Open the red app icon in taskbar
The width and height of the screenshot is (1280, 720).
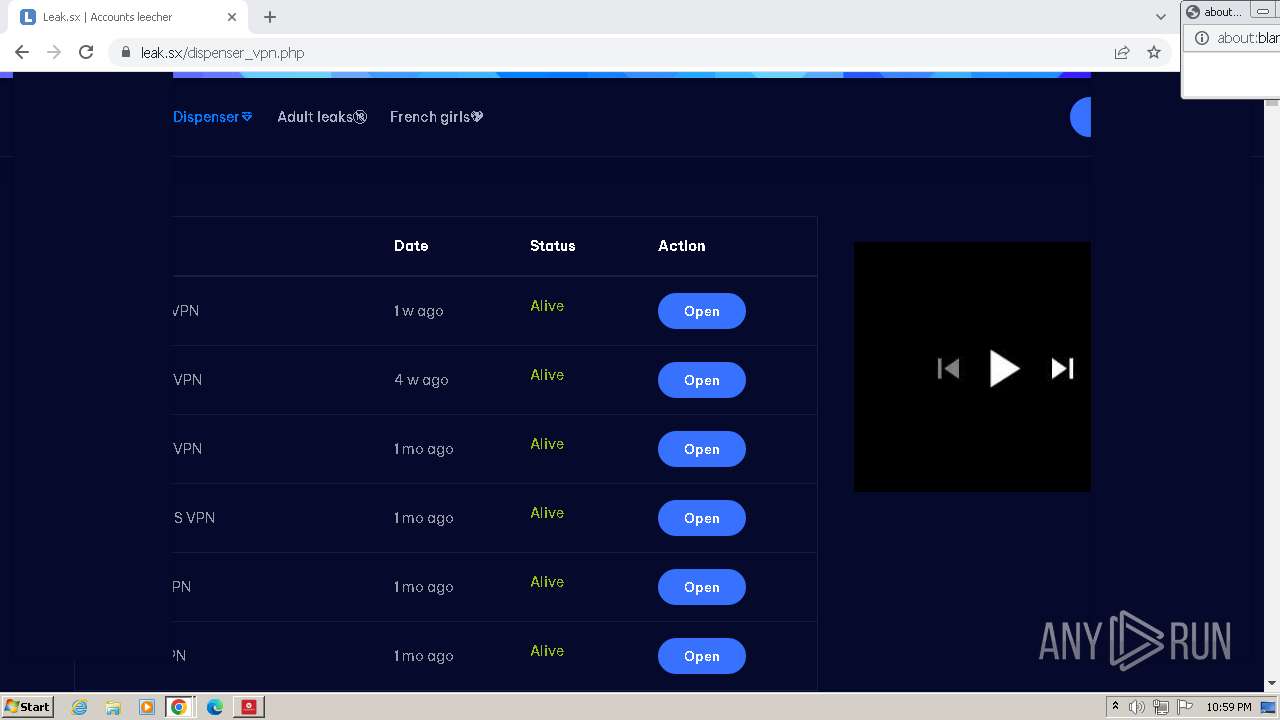pos(248,707)
